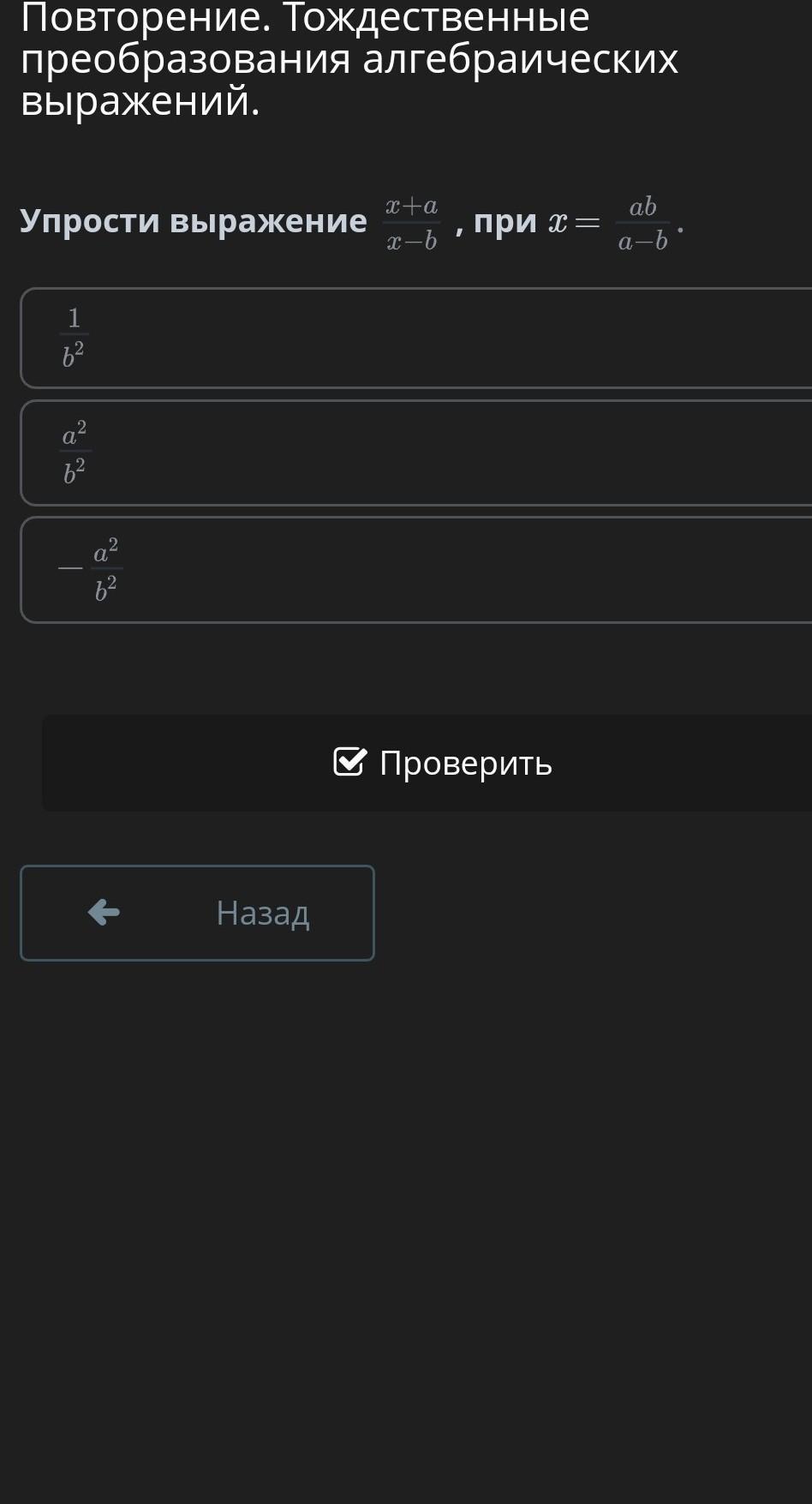Click the bold text 'Упрости выражение'
Screen dimensions: 812x1504
coord(194,221)
